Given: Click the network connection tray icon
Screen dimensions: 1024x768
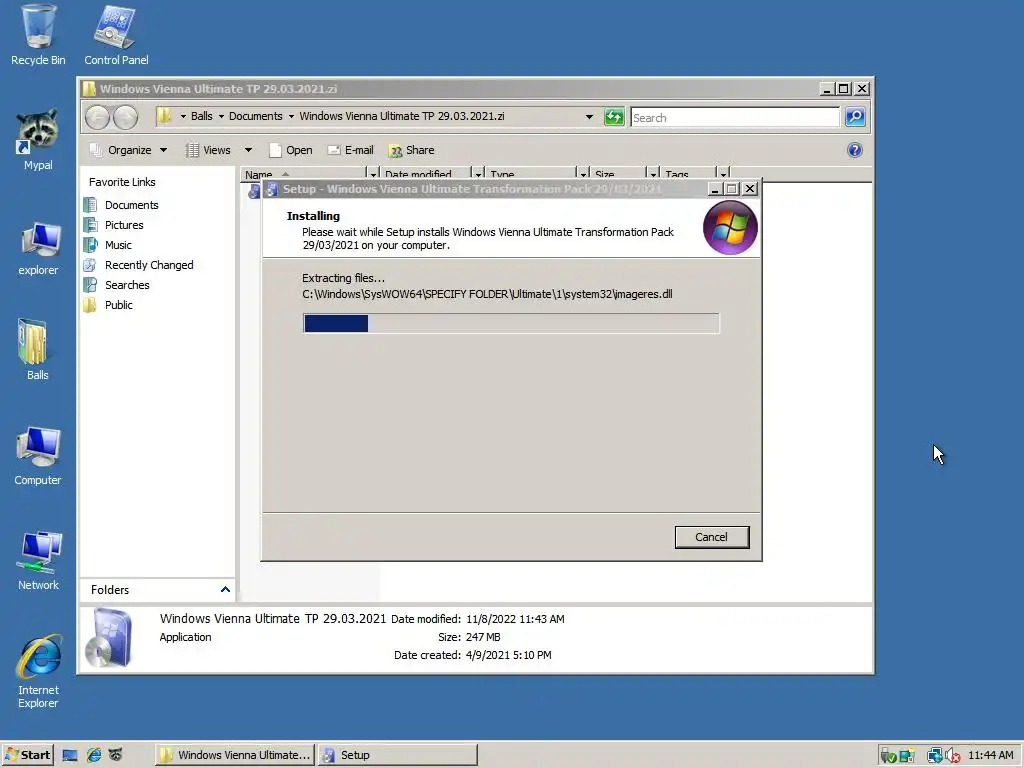Looking at the screenshot, I should (x=935, y=756).
